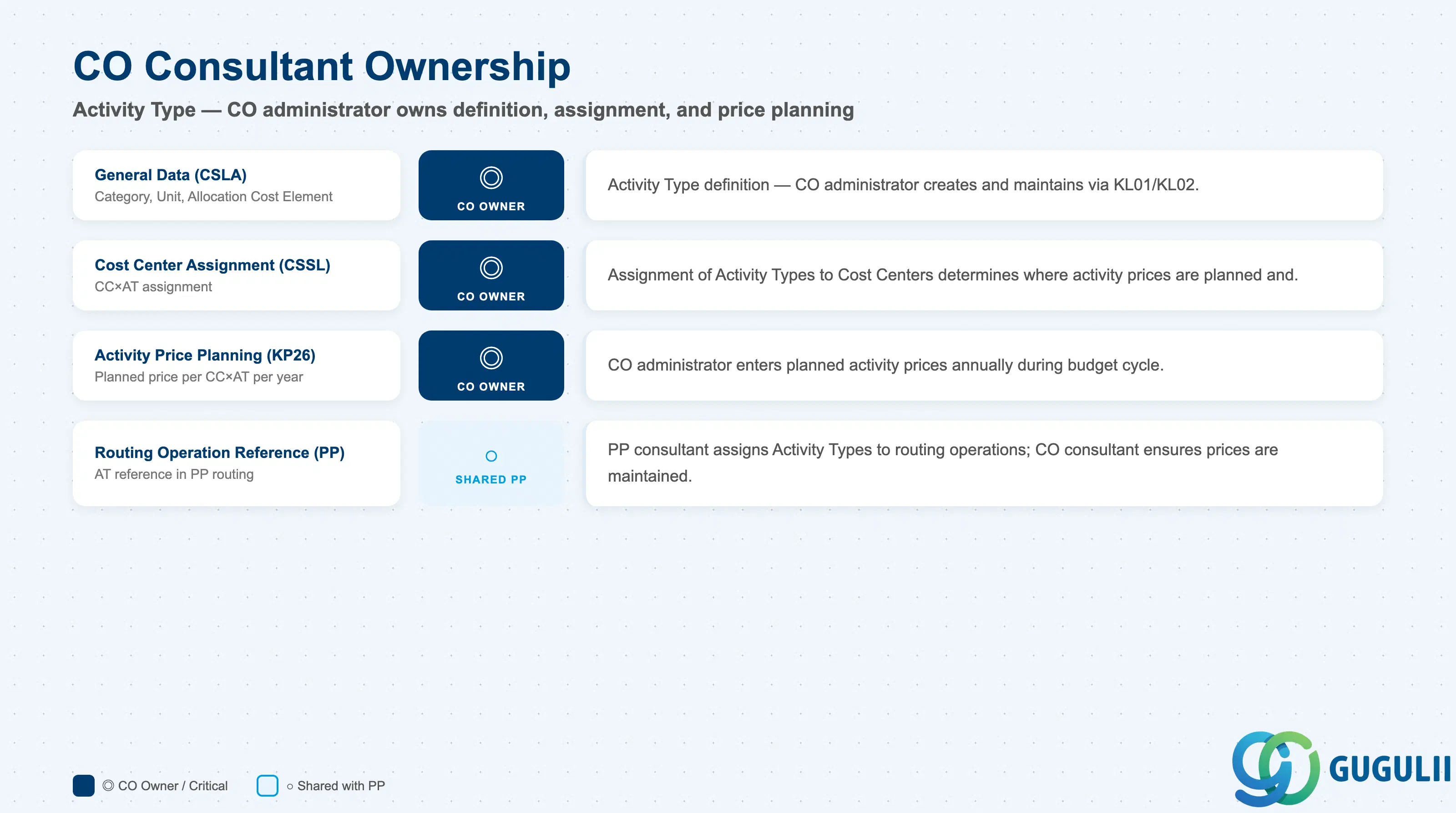
Task: Select the Activity Price Planning (KP26) heading
Action: tap(205, 355)
